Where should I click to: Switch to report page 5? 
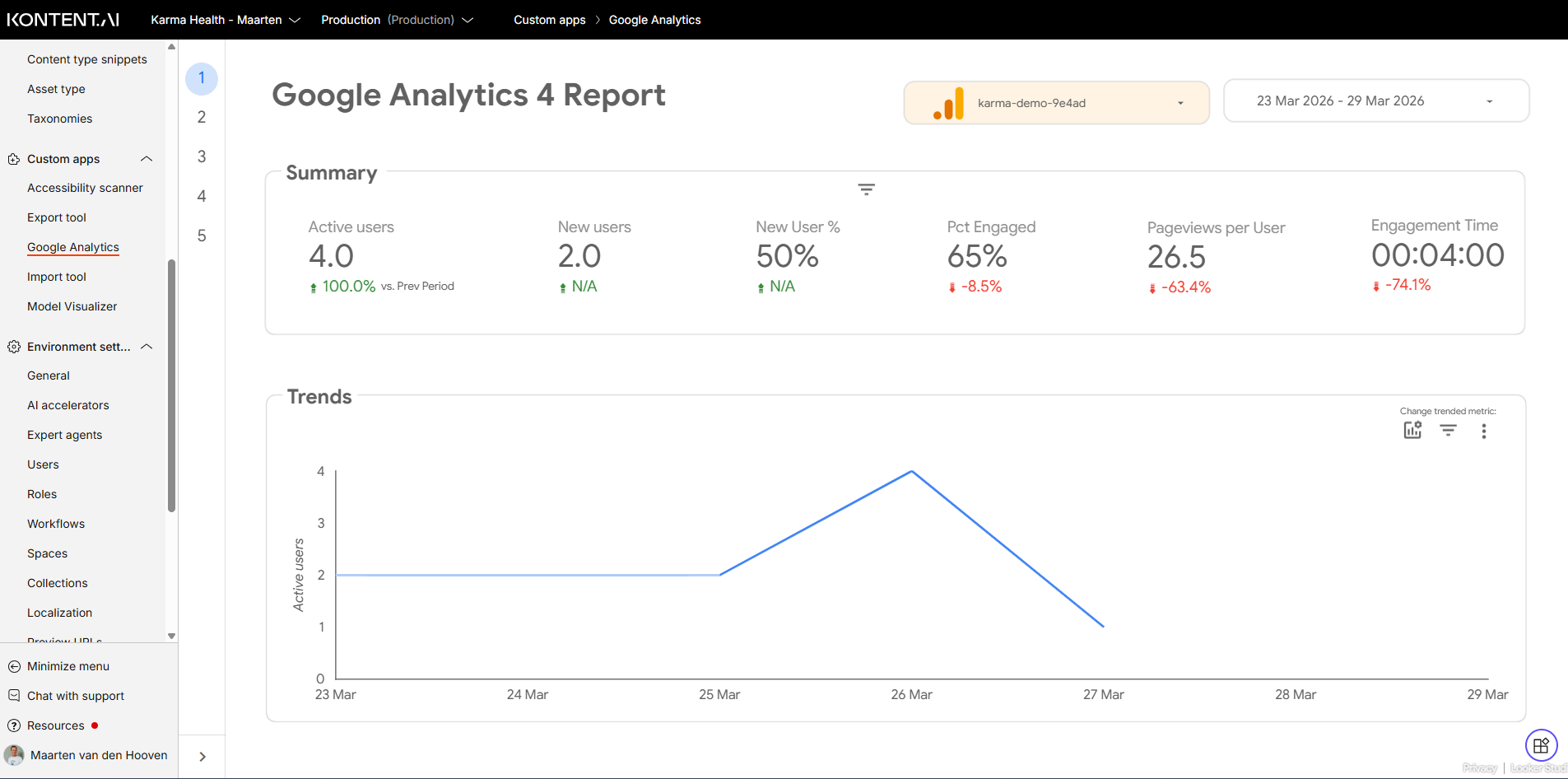coord(202,236)
